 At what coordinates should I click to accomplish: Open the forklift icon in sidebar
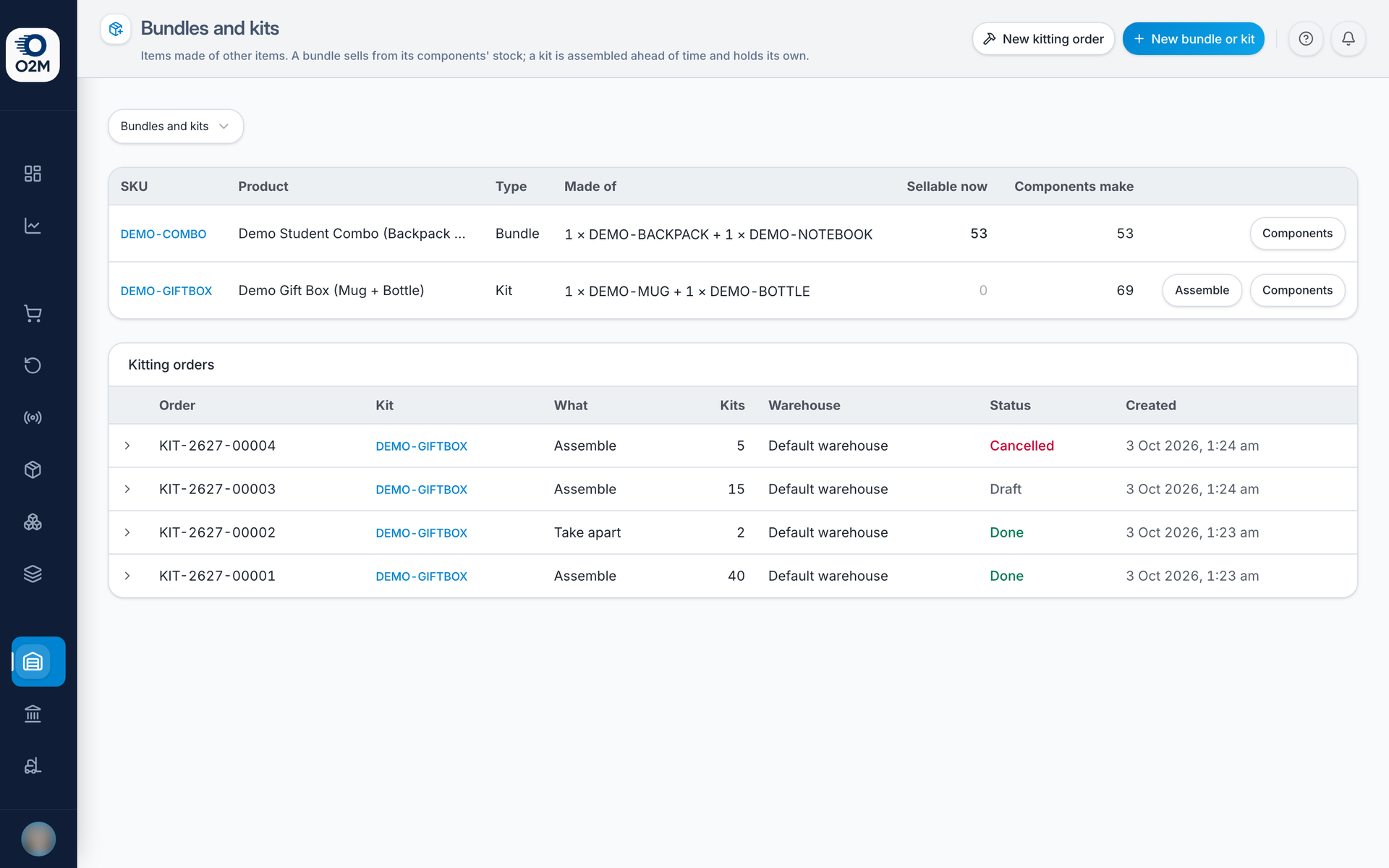pos(33,766)
